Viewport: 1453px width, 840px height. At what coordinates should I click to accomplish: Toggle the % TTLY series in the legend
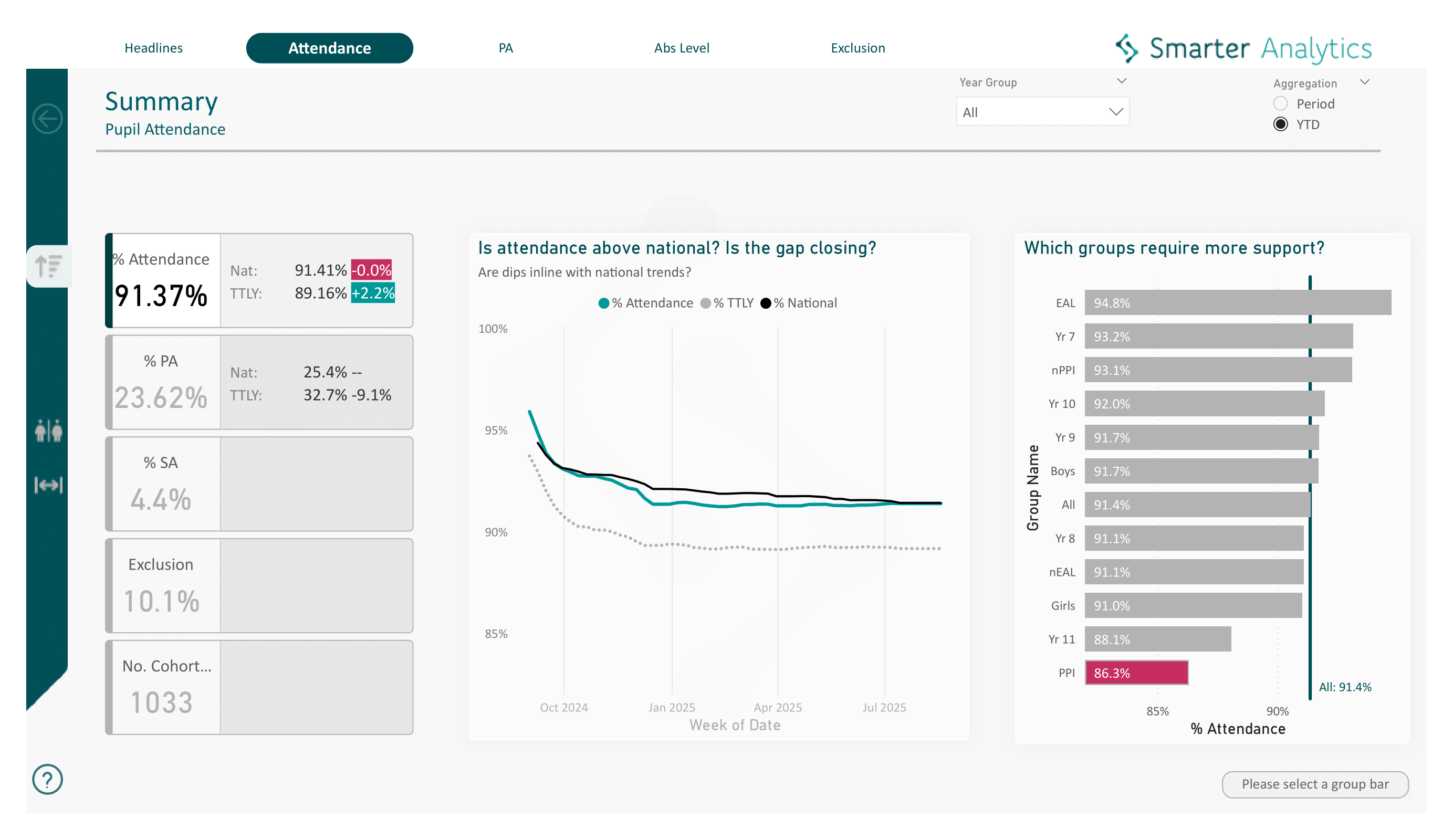(x=728, y=302)
